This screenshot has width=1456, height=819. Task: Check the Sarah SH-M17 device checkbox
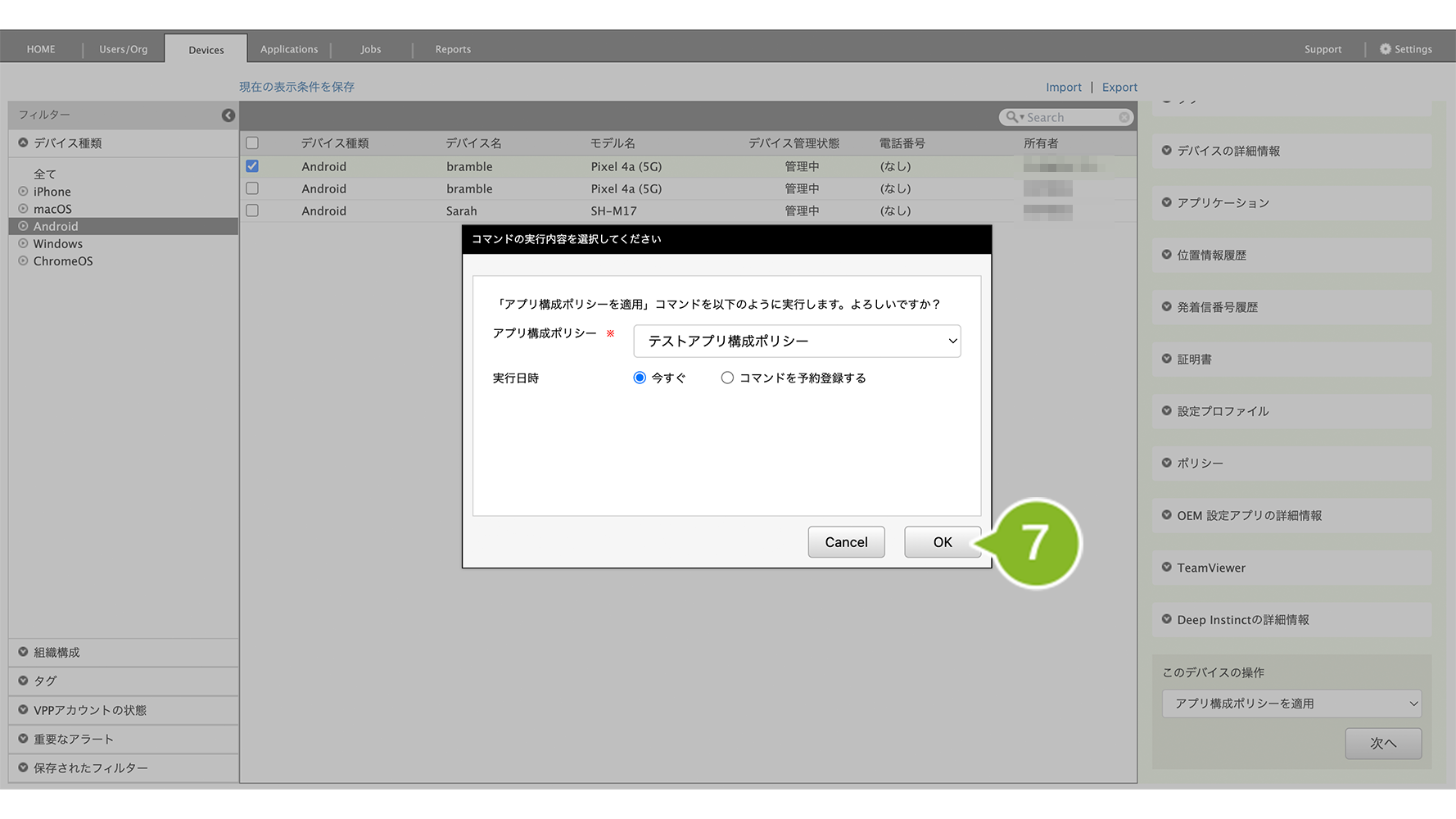coord(252,210)
